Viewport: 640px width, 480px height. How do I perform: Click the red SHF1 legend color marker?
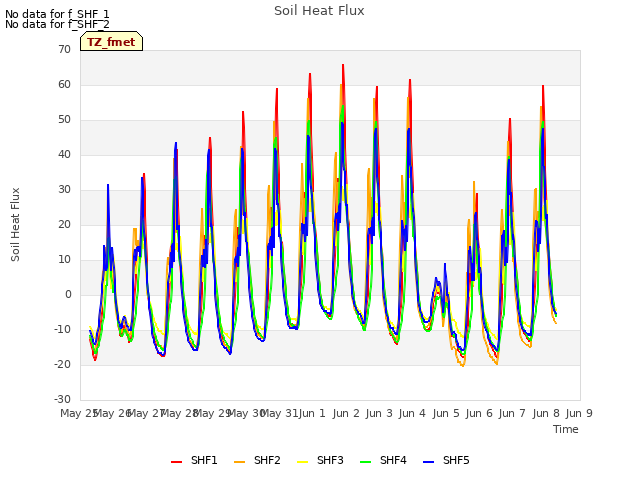(176, 462)
